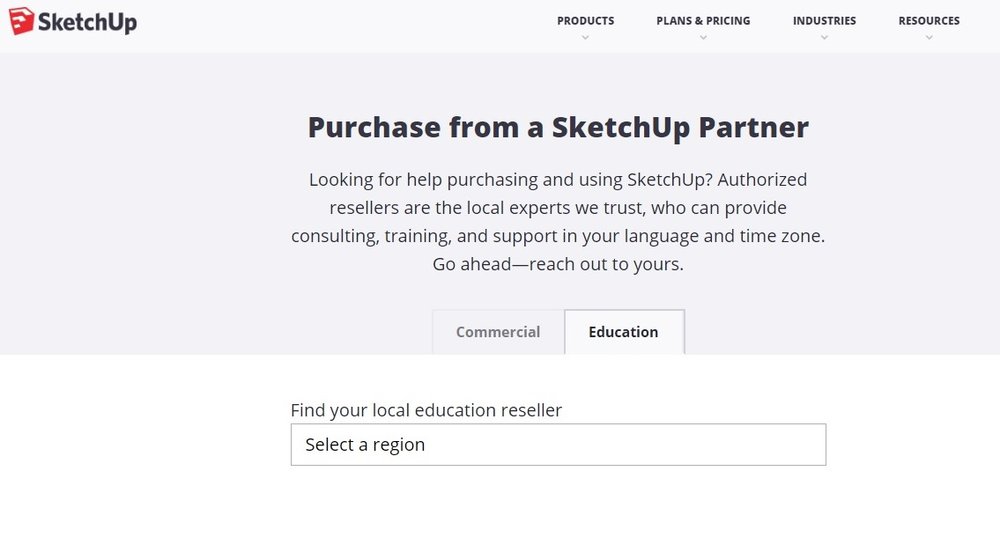
Task: Click the red SketchUp logo icon
Action: 21,20
